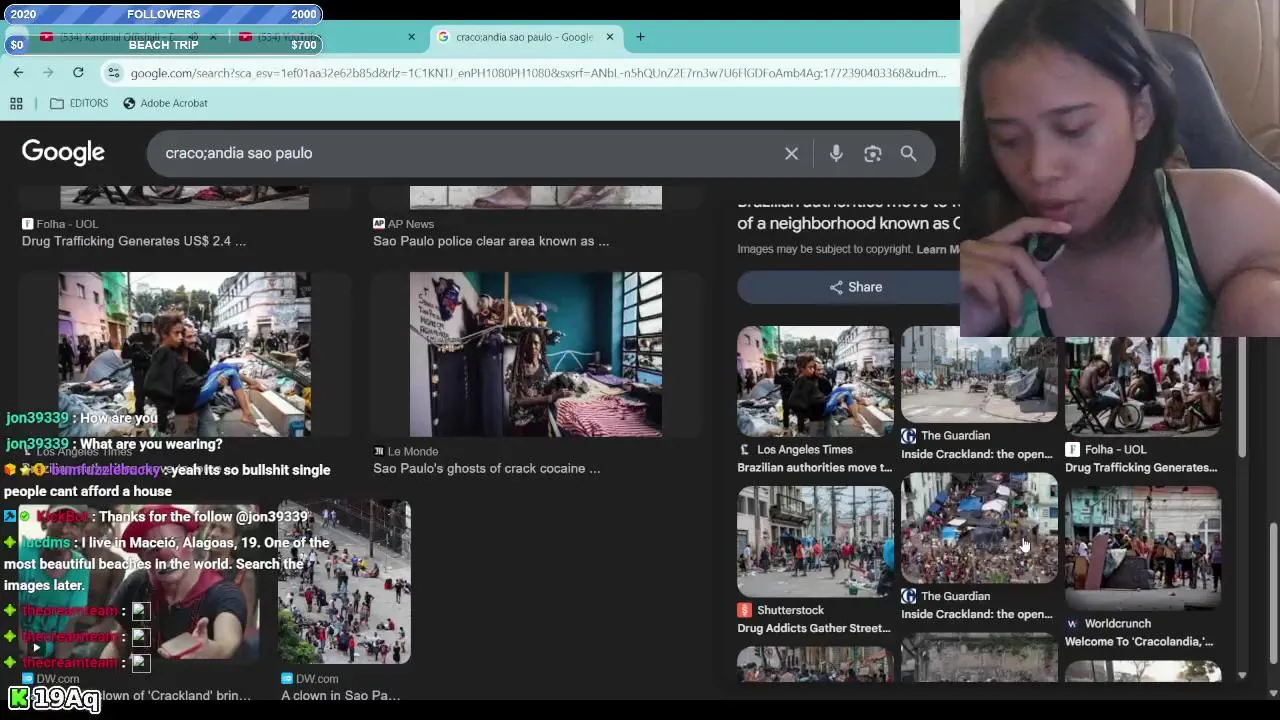The width and height of the screenshot is (1280, 720).
Task: Click the address bar URL
Action: (x=538, y=73)
